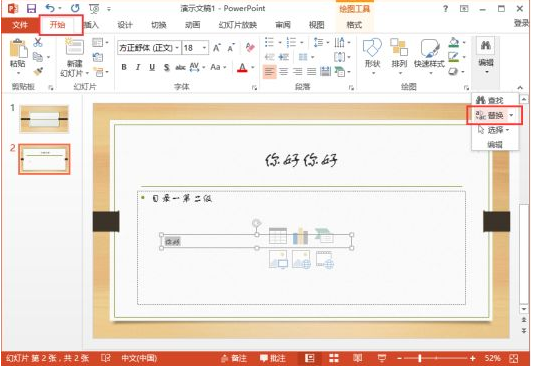Toggle underline formatting
The width and height of the screenshot is (534, 368).
152,67
